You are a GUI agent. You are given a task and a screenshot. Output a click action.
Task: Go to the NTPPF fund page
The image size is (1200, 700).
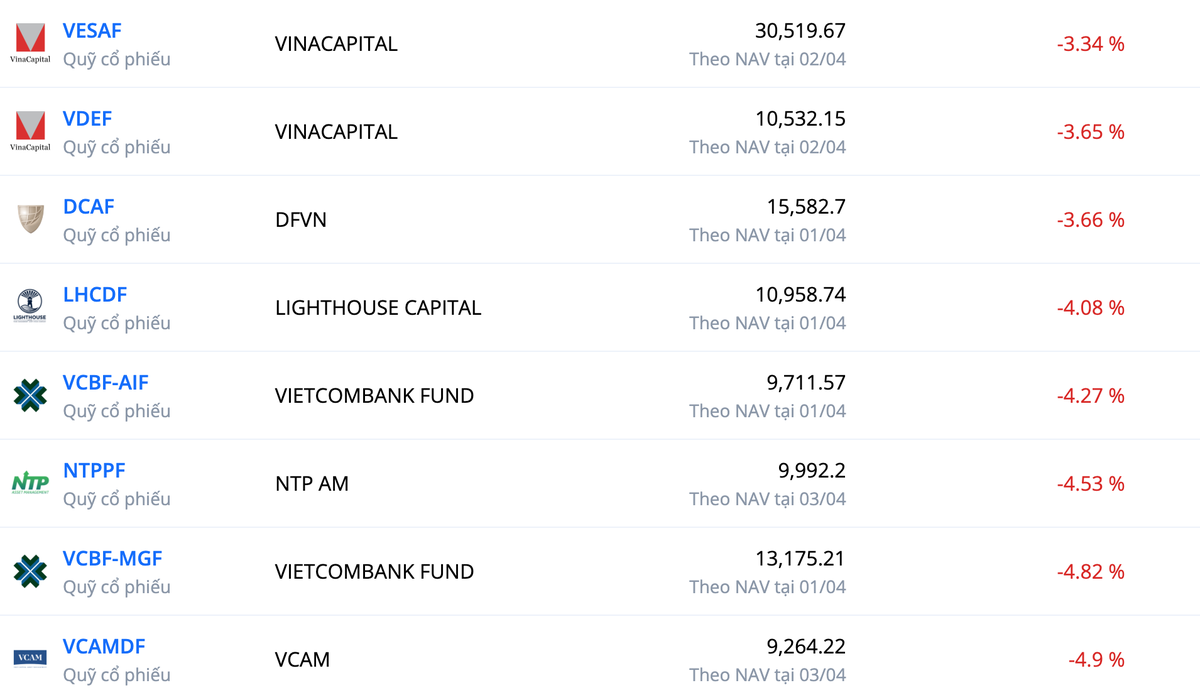click(94, 471)
